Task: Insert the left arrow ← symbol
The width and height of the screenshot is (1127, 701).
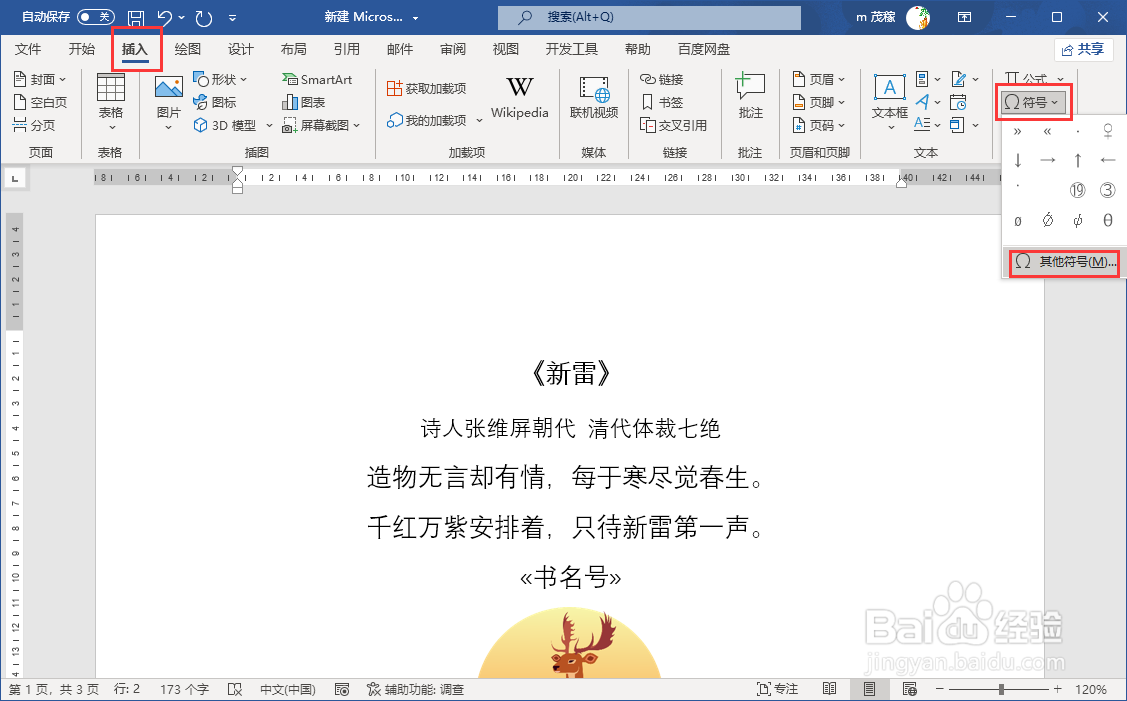Action: click(x=1108, y=160)
